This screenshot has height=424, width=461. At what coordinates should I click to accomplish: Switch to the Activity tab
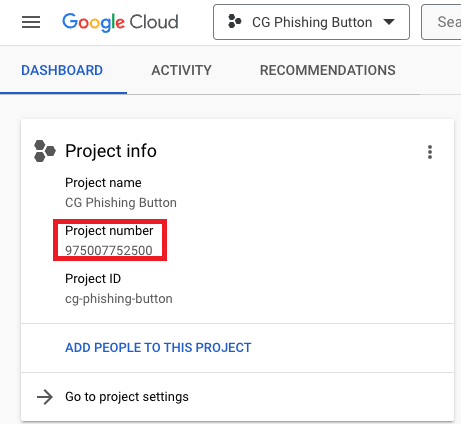[181, 70]
